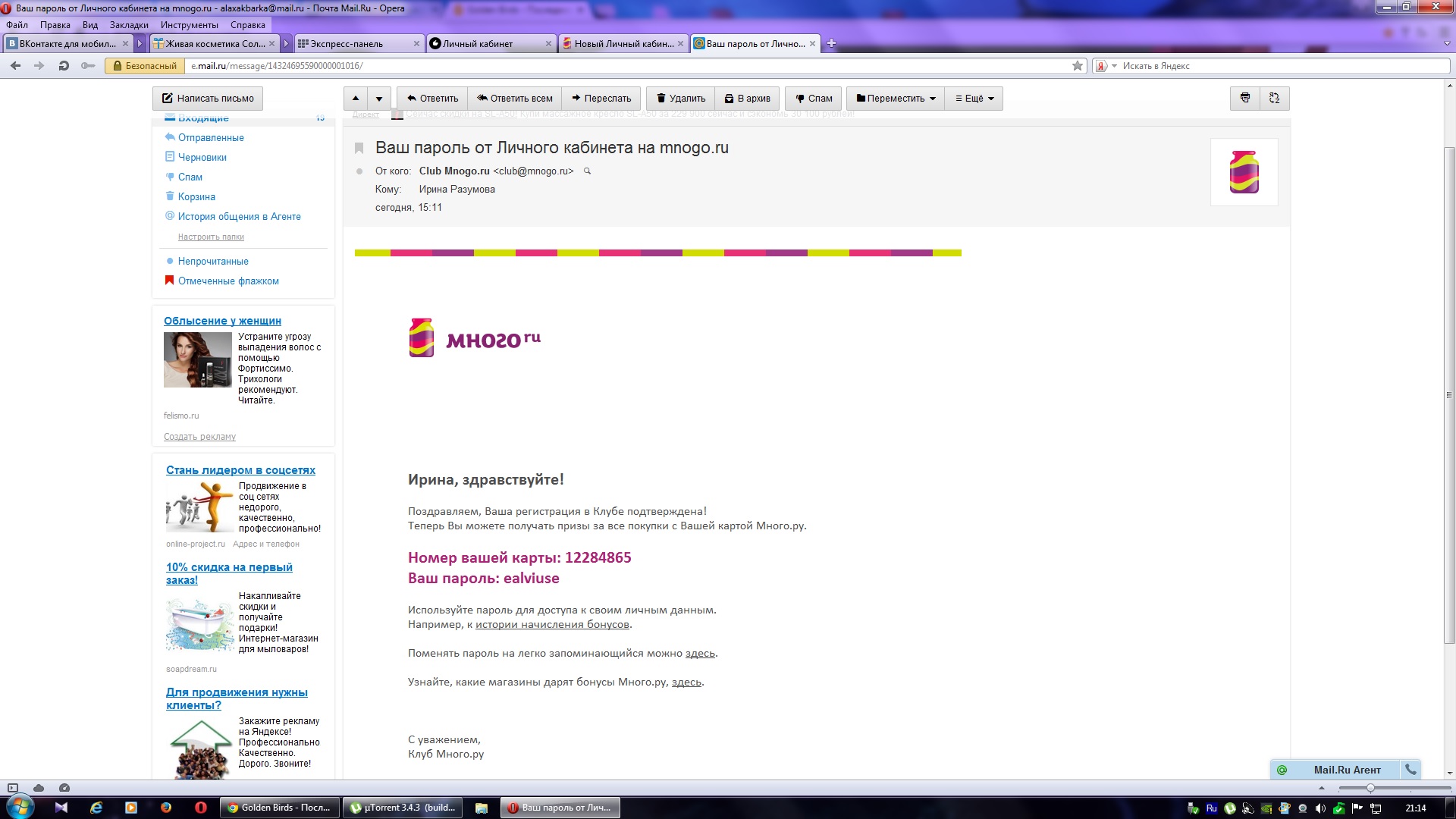The image size is (1456, 819).
Task: Click the sender avatar jar image
Action: coord(1244,172)
